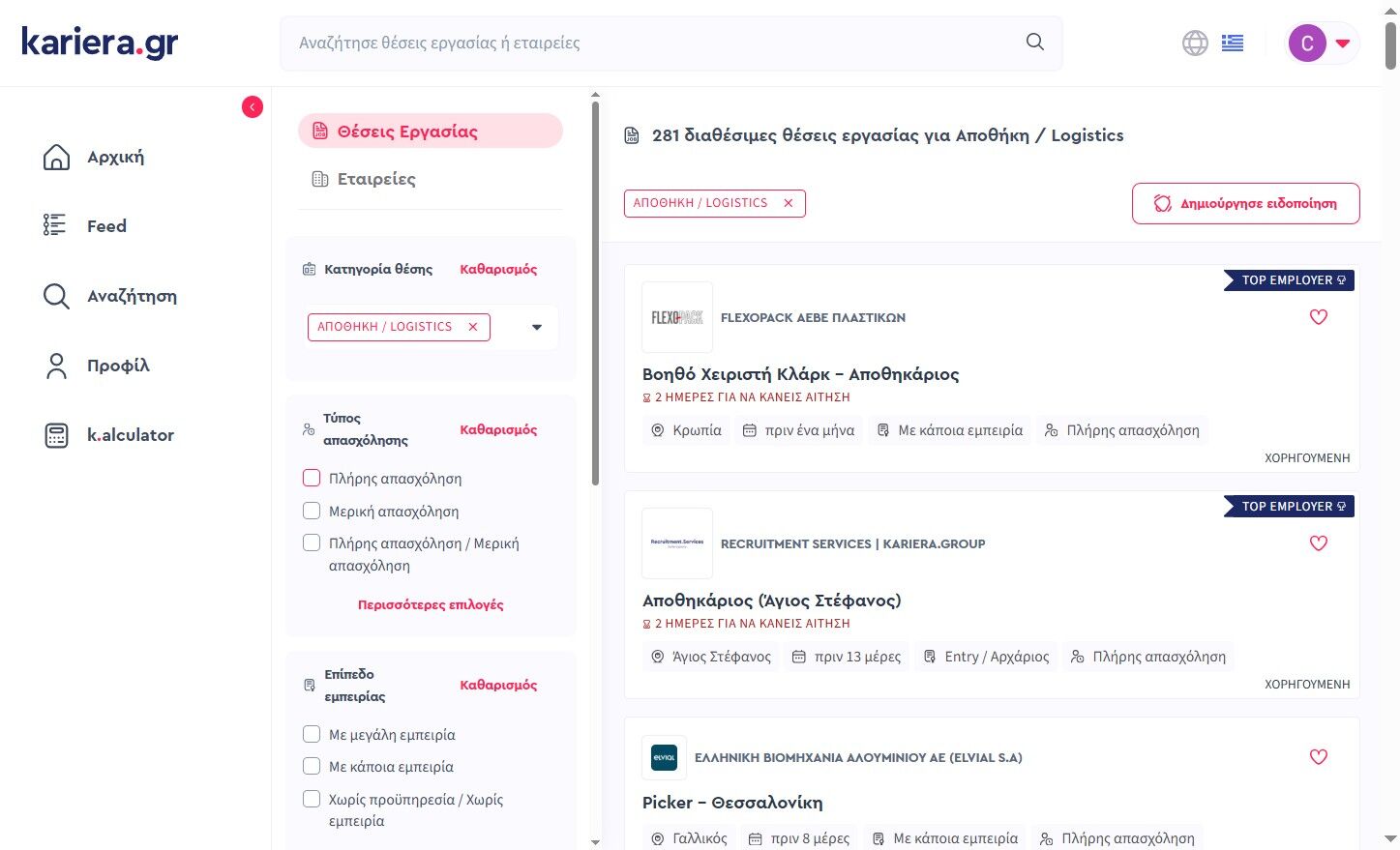Clear the Τύπος απασχόλησης filter
This screenshot has width=1400, height=850.
click(x=498, y=429)
